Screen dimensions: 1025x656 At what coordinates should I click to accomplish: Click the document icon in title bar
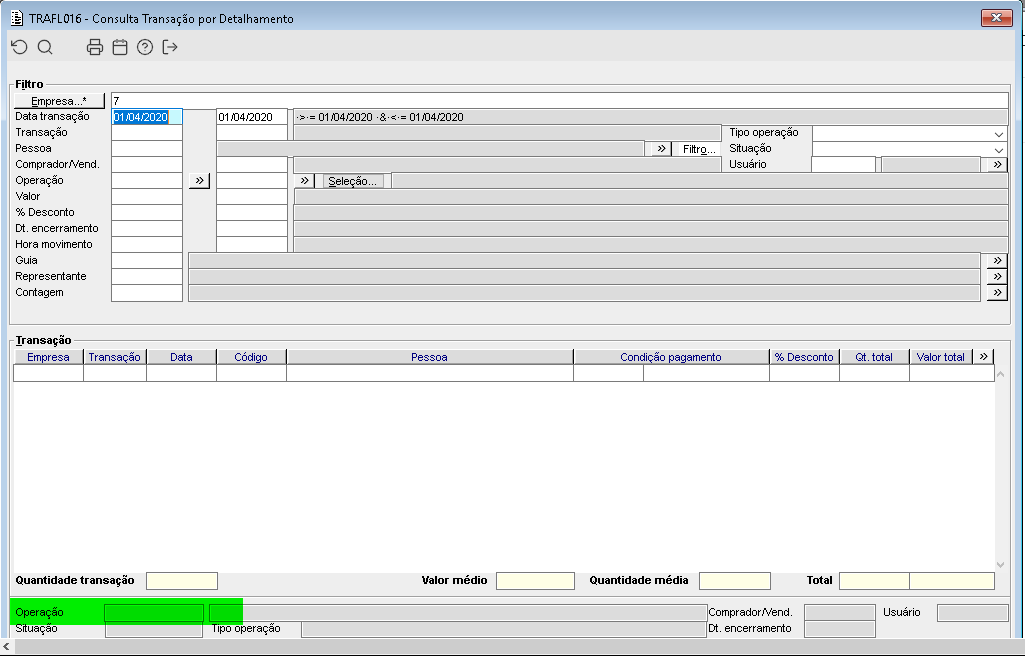pos(17,18)
